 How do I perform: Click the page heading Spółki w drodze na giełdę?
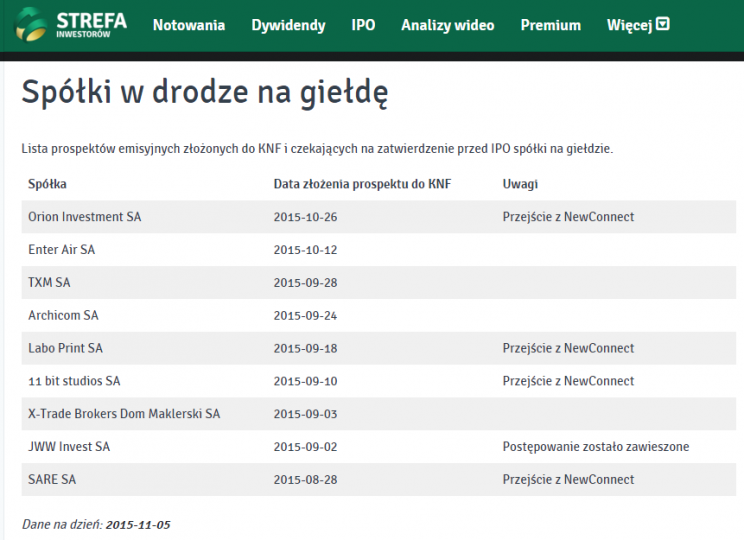[x=205, y=92]
